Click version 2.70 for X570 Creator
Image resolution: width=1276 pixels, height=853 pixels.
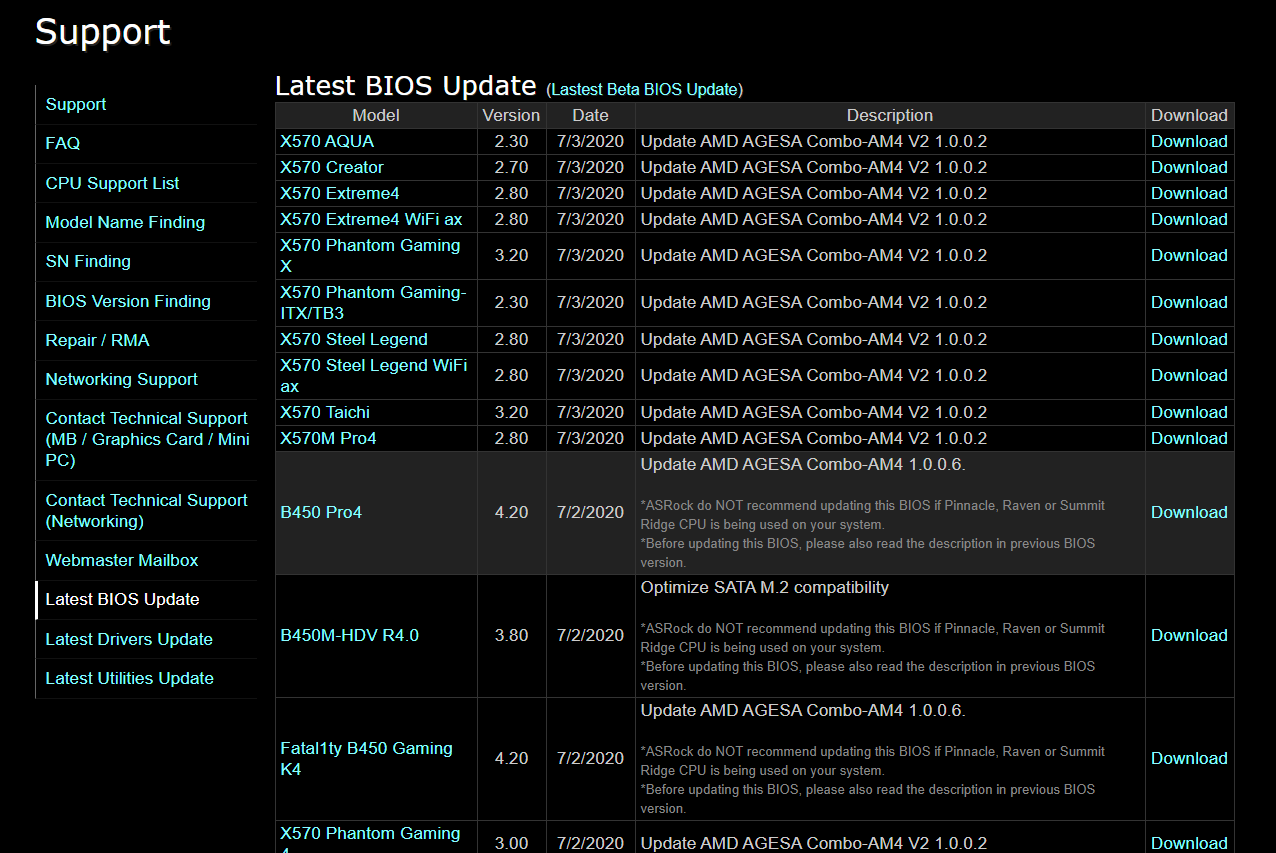tap(511, 167)
